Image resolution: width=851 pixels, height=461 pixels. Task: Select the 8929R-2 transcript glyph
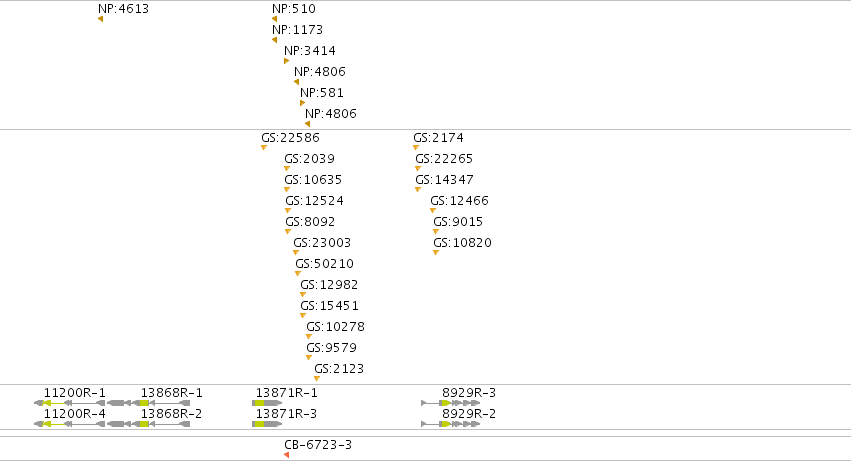(x=451, y=424)
